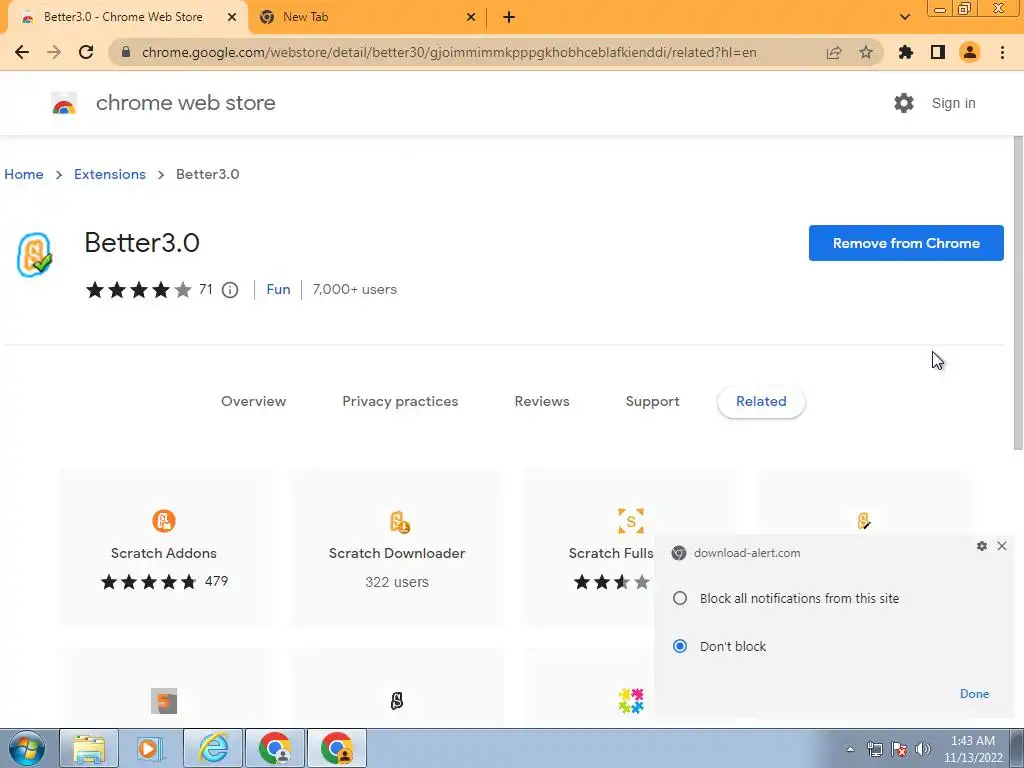Viewport: 1024px width, 768px height.
Task: Click the browser back arrow
Action: click(22, 52)
